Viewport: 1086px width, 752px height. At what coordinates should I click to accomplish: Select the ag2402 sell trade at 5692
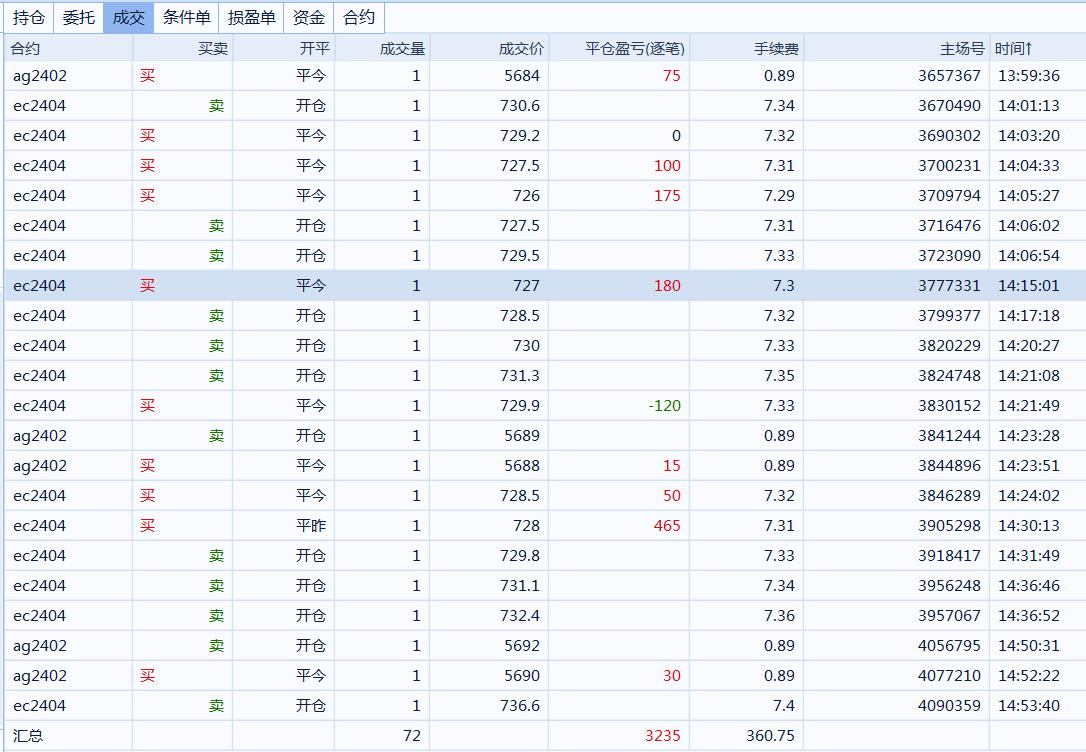coord(545,645)
